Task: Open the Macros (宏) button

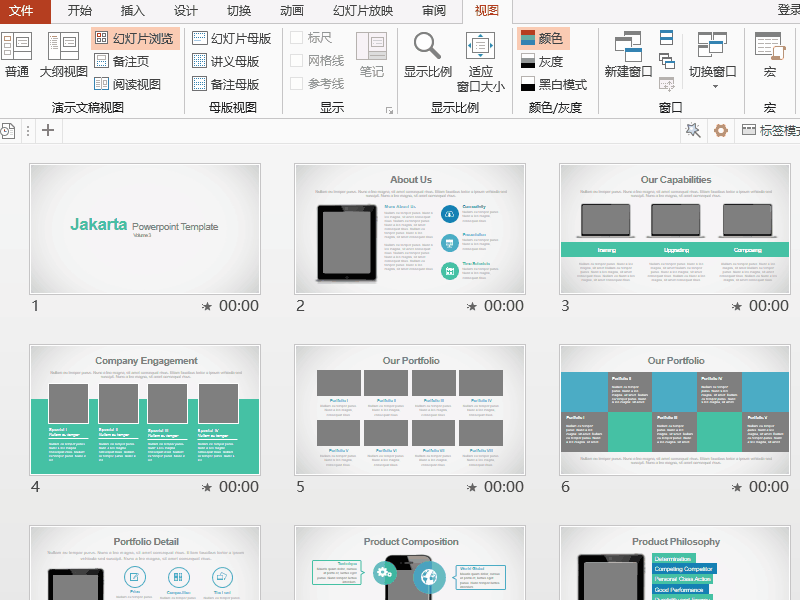Action: (x=770, y=55)
